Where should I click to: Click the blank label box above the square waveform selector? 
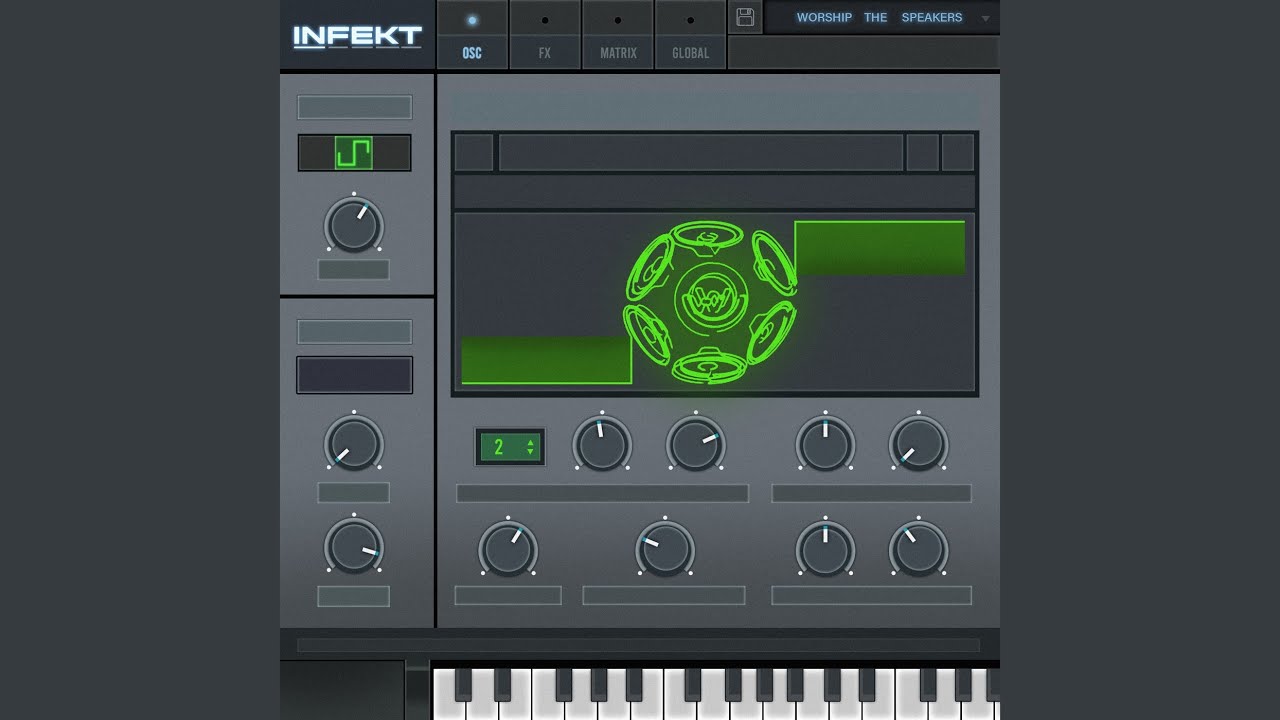click(x=354, y=107)
